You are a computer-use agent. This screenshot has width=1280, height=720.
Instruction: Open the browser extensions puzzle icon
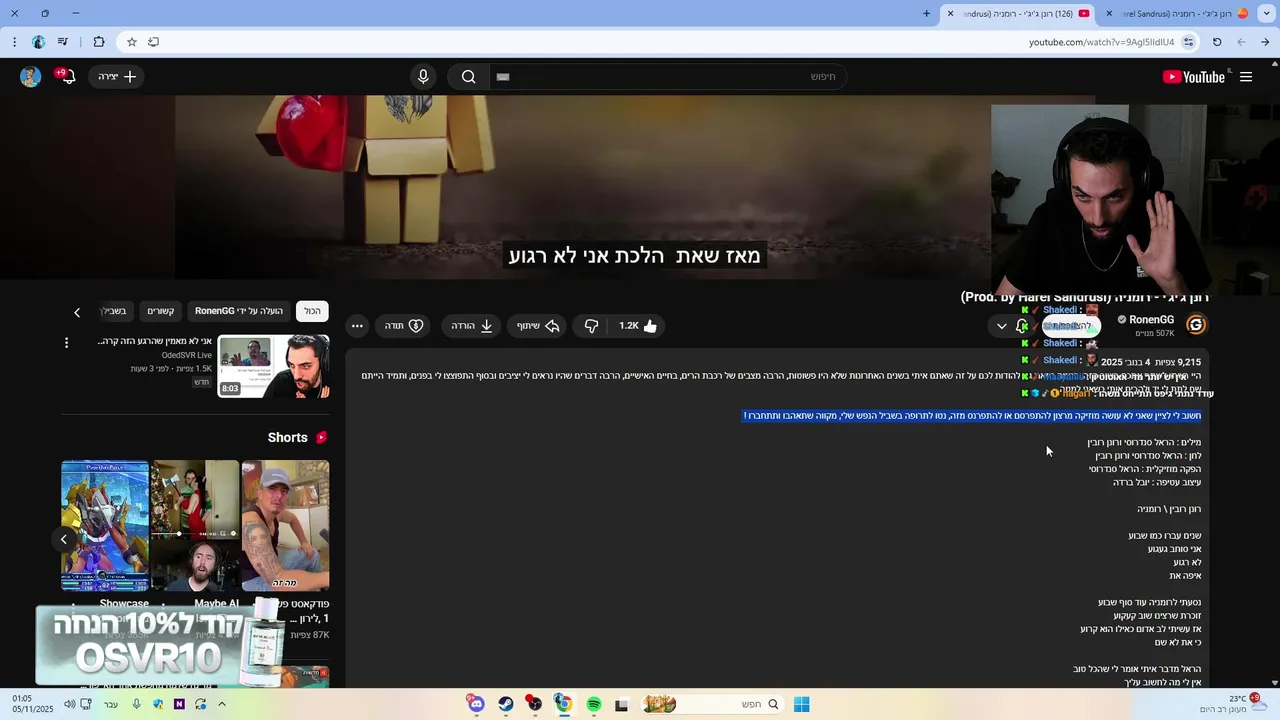pyautogui.click(x=99, y=42)
